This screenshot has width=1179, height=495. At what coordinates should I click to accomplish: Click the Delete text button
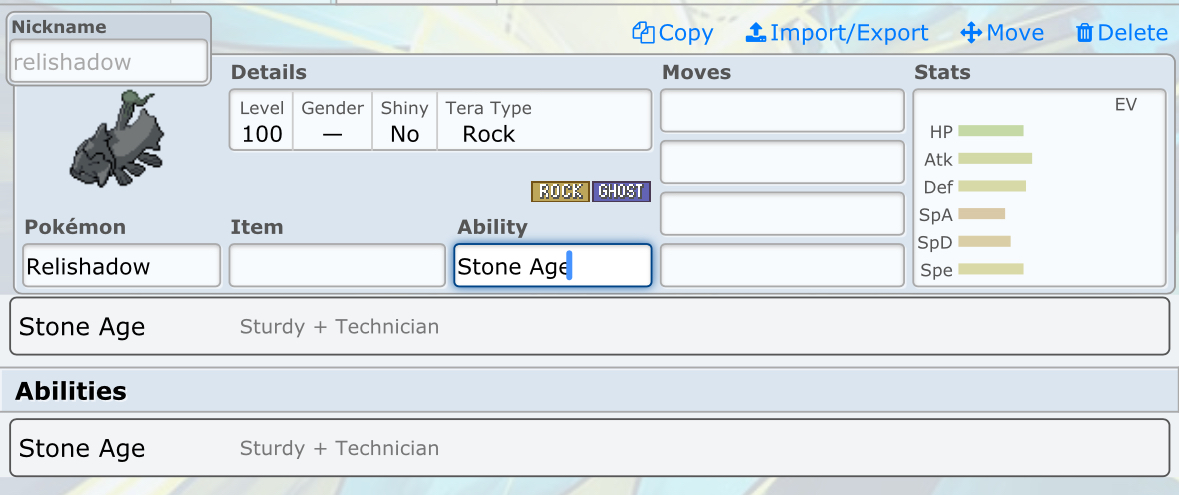(1132, 33)
